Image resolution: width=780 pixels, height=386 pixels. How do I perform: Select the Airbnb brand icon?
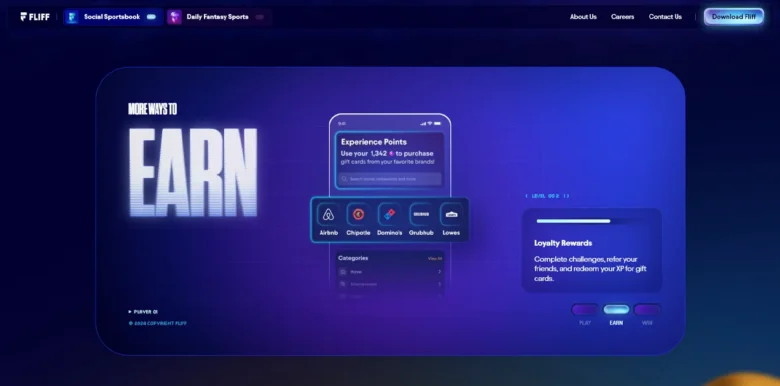[328, 214]
